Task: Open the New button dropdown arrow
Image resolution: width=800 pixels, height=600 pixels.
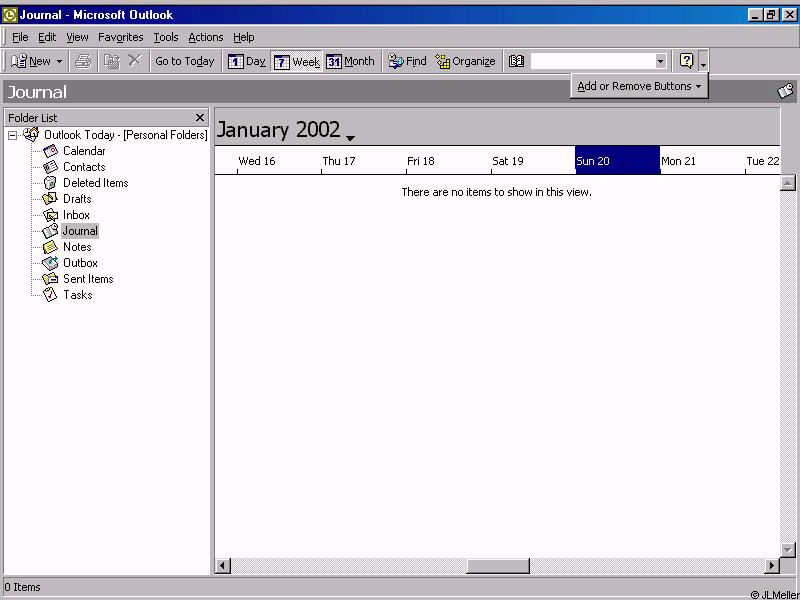Action: (x=59, y=62)
